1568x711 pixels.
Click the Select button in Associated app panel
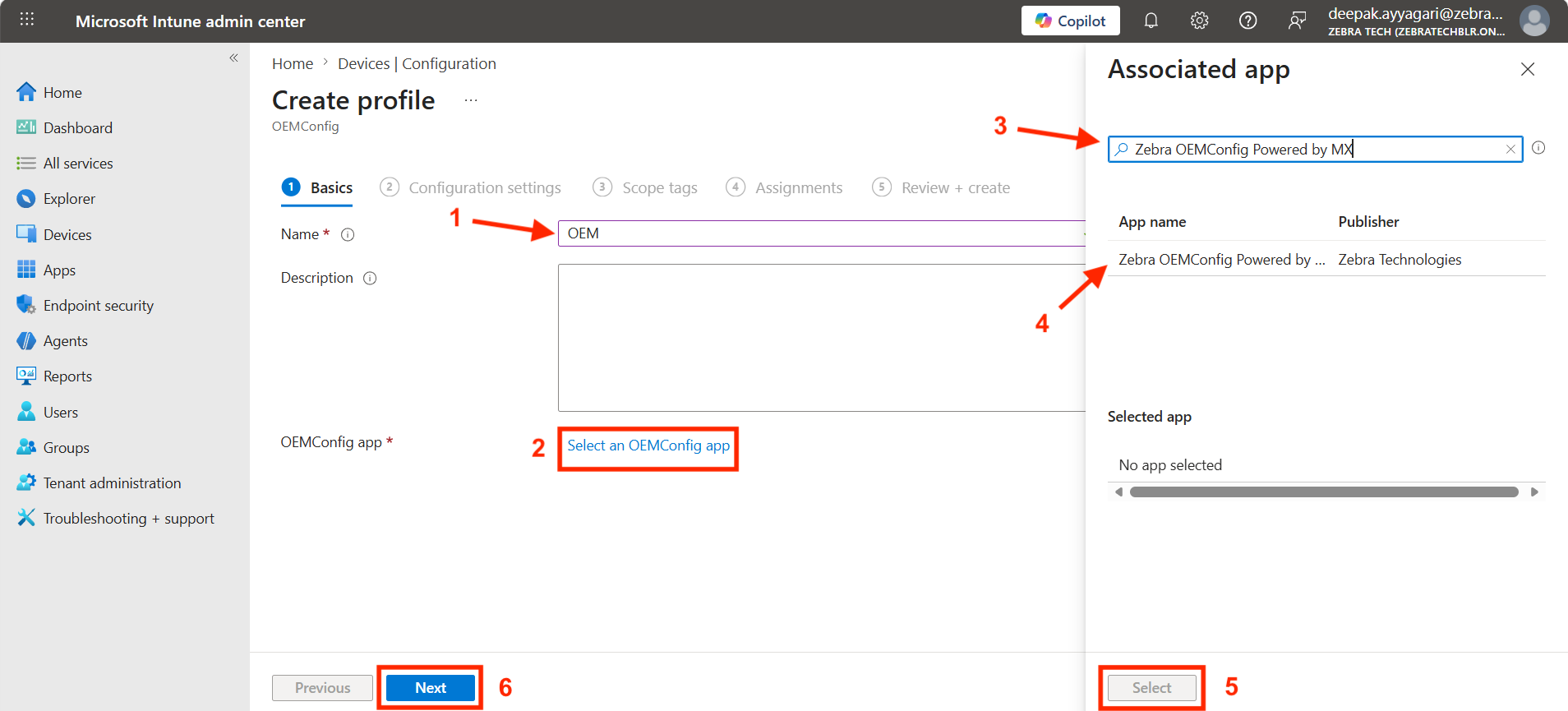coord(1151,688)
